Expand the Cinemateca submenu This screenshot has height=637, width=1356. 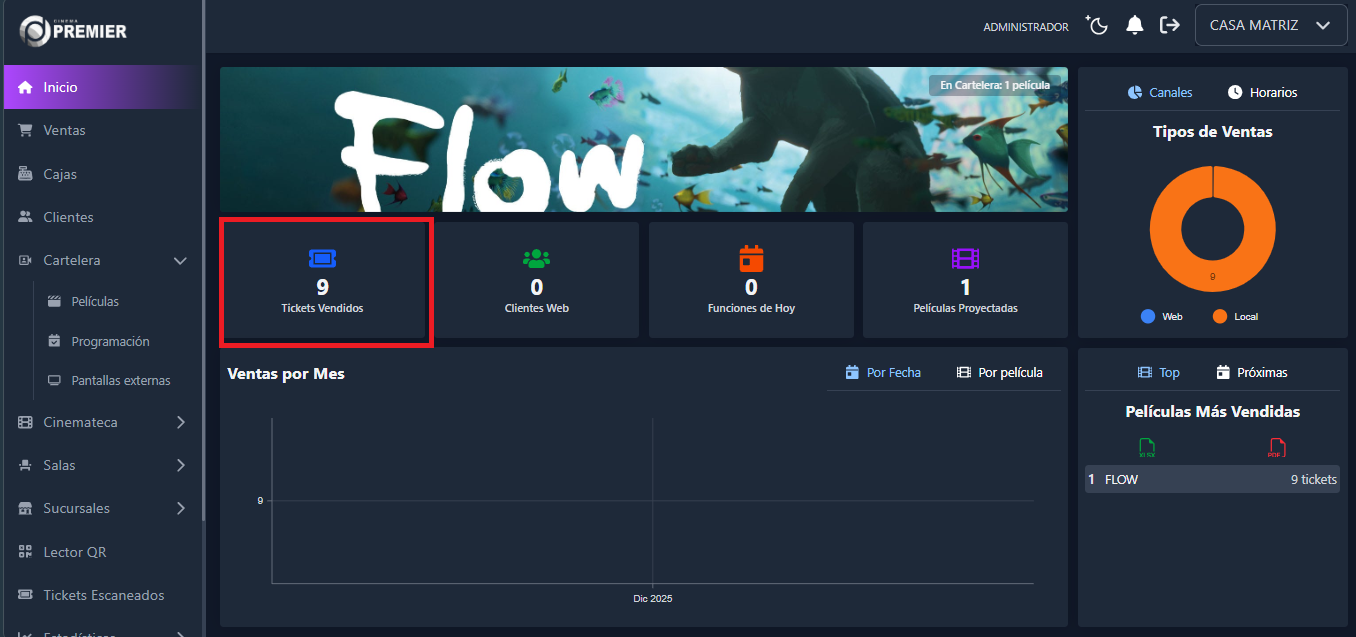click(x=180, y=423)
